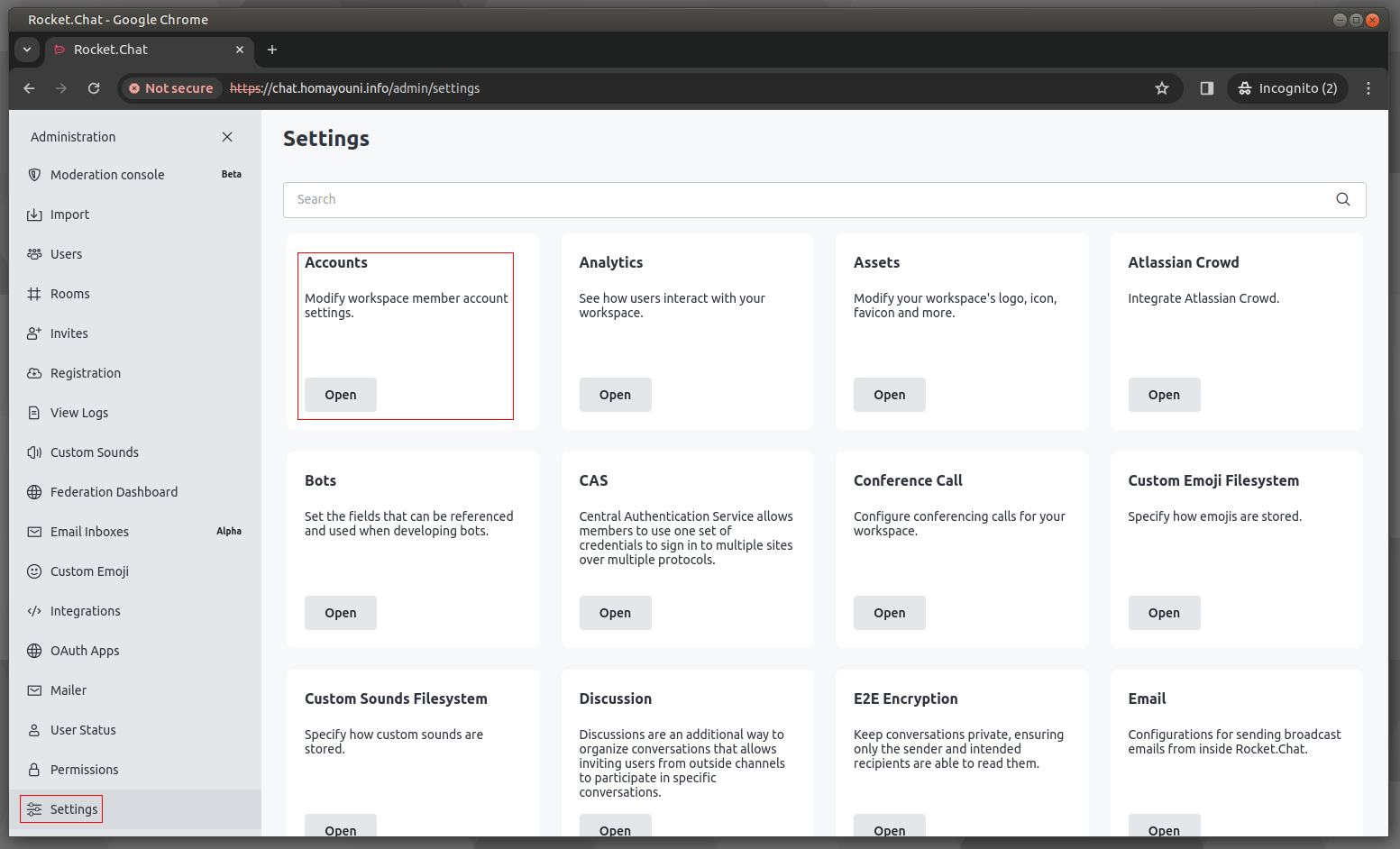Select the Rocket.Chat browser tab
1400x849 pixels.
(x=149, y=50)
